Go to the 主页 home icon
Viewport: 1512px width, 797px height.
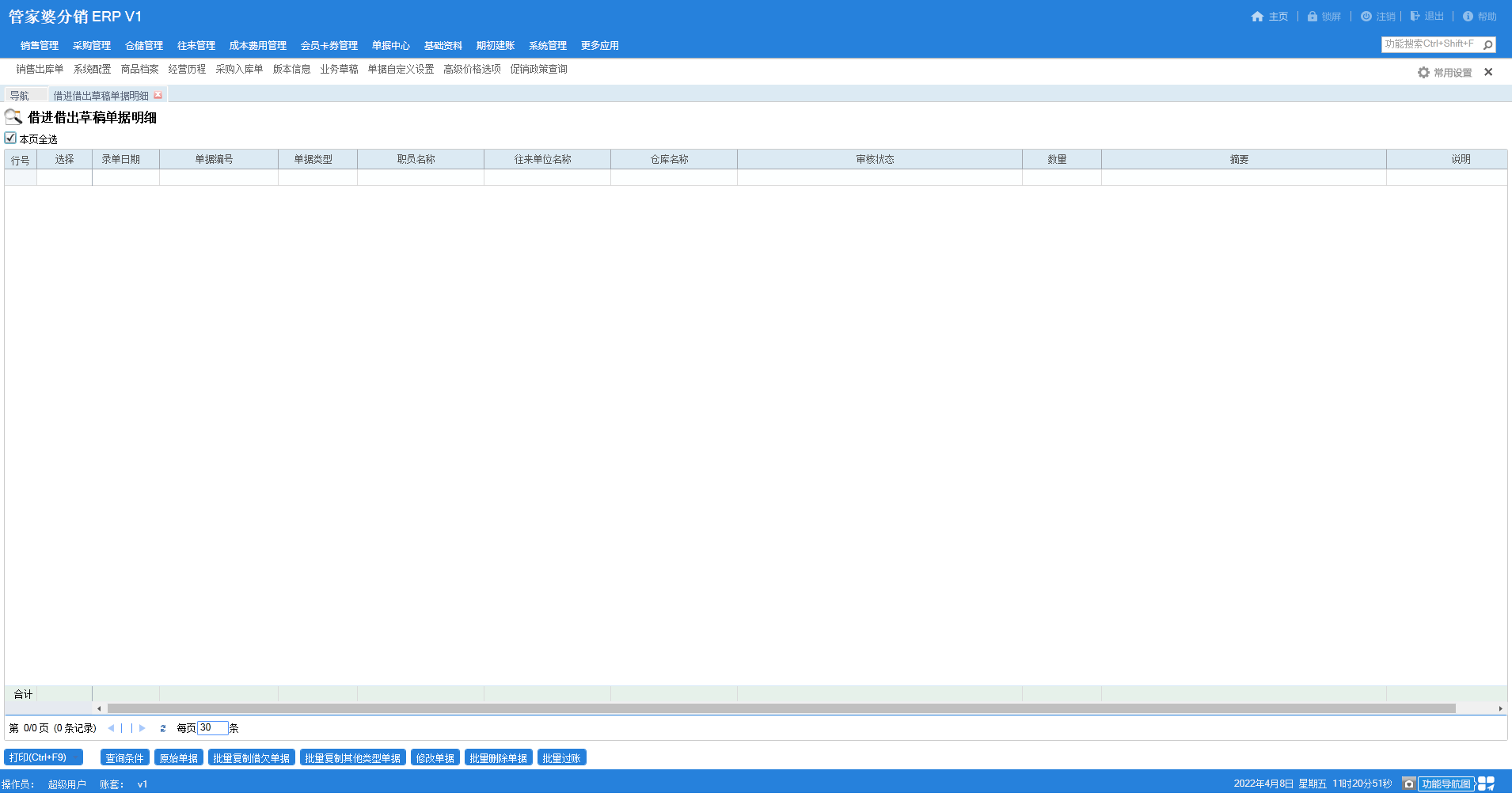(1257, 17)
